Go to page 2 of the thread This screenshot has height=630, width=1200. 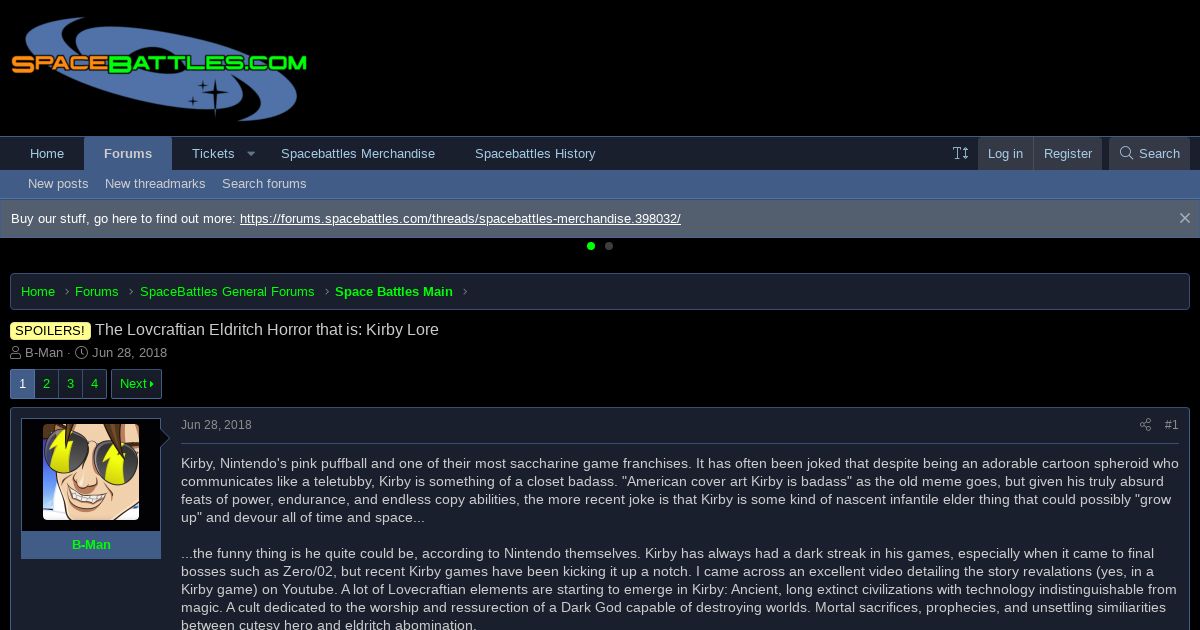coord(46,384)
